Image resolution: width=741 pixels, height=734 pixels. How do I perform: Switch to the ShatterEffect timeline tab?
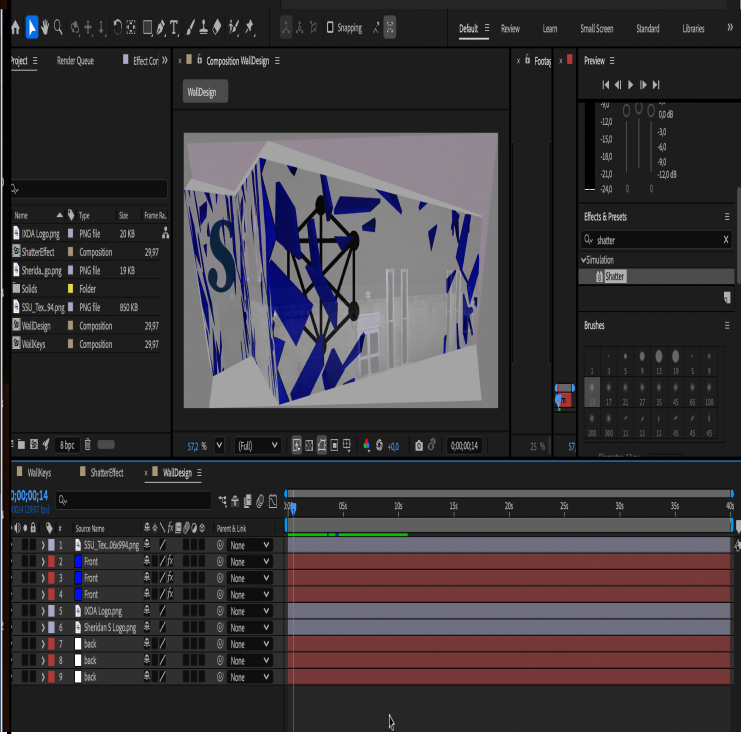click(x=107, y=473)
